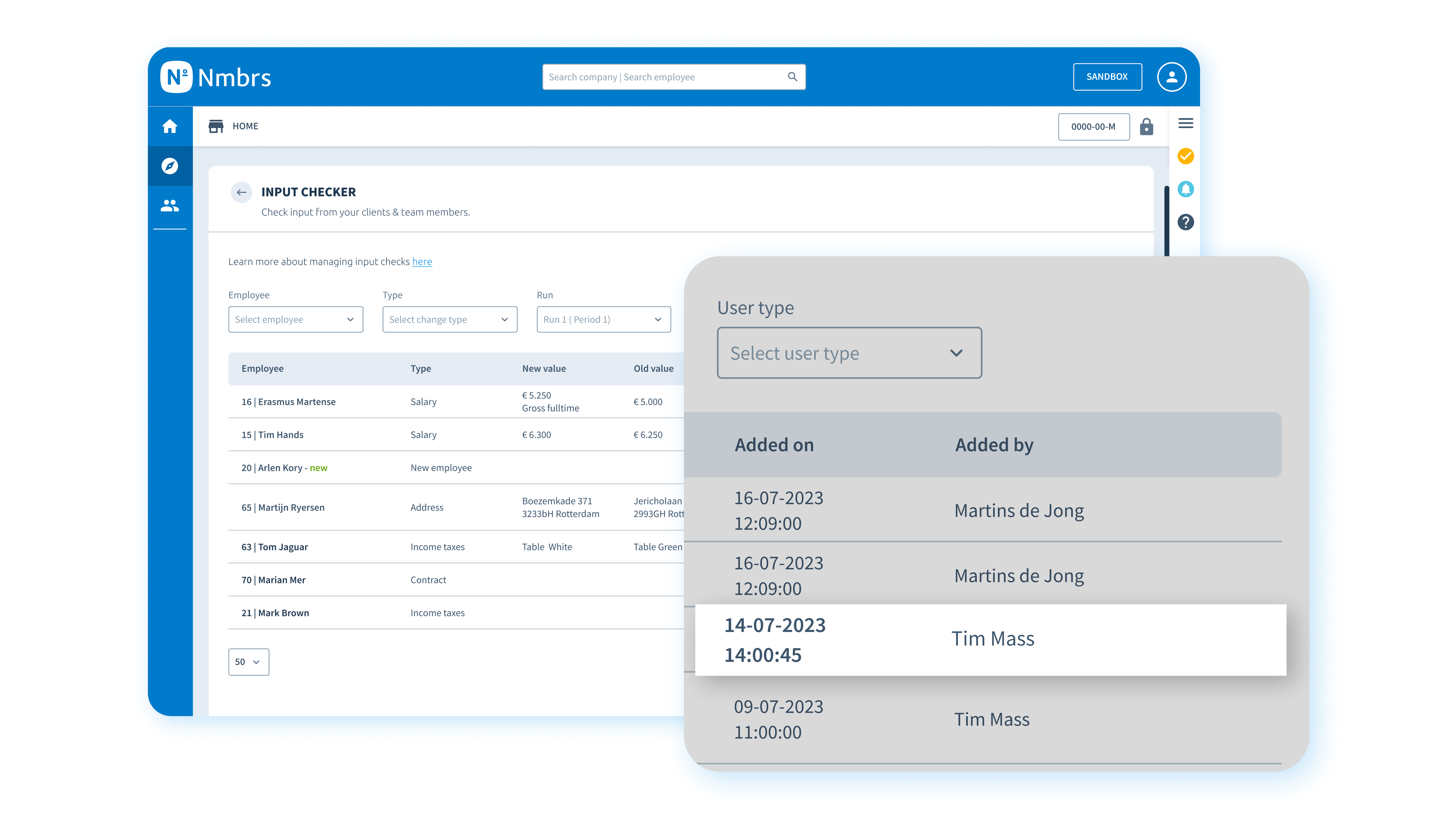Open the 'here' help link
Image resolution: width=1456 pixels, height=819 pixels.
[x=422, y=262]
